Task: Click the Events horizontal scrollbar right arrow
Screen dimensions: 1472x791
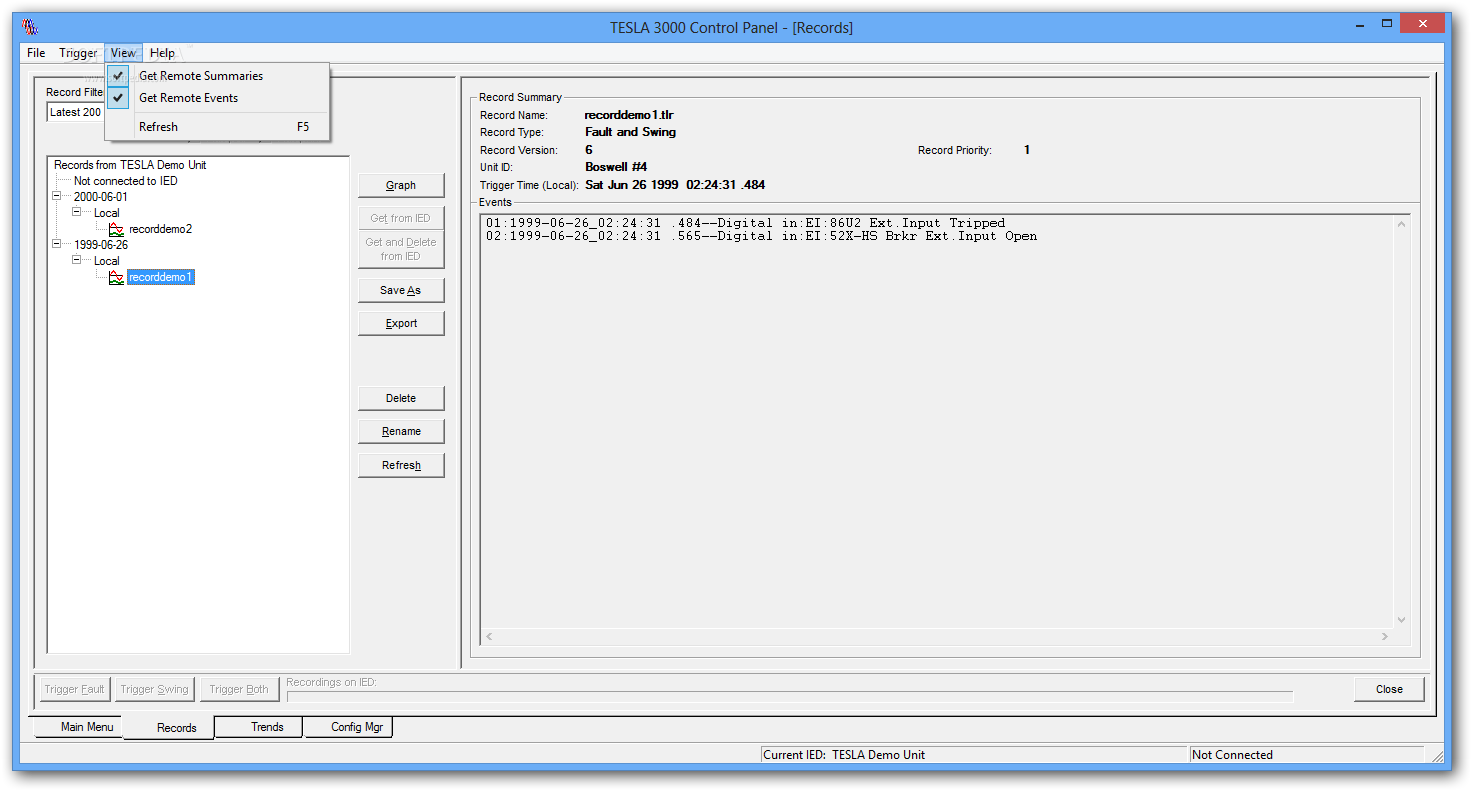Action: pos(1385,636)
